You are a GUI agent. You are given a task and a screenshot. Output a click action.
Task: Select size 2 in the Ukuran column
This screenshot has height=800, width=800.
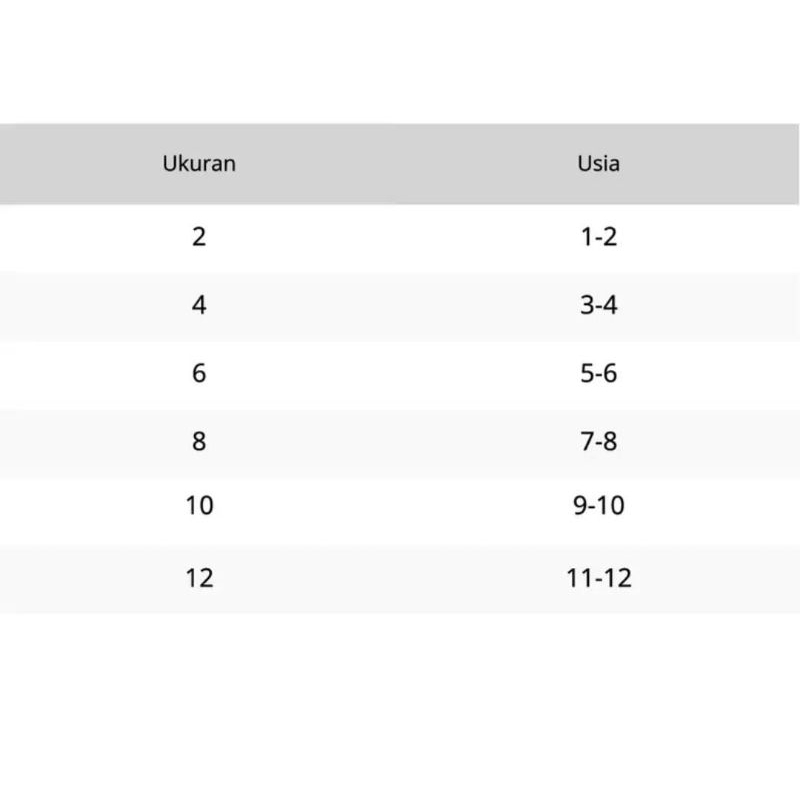click(199, 237)
